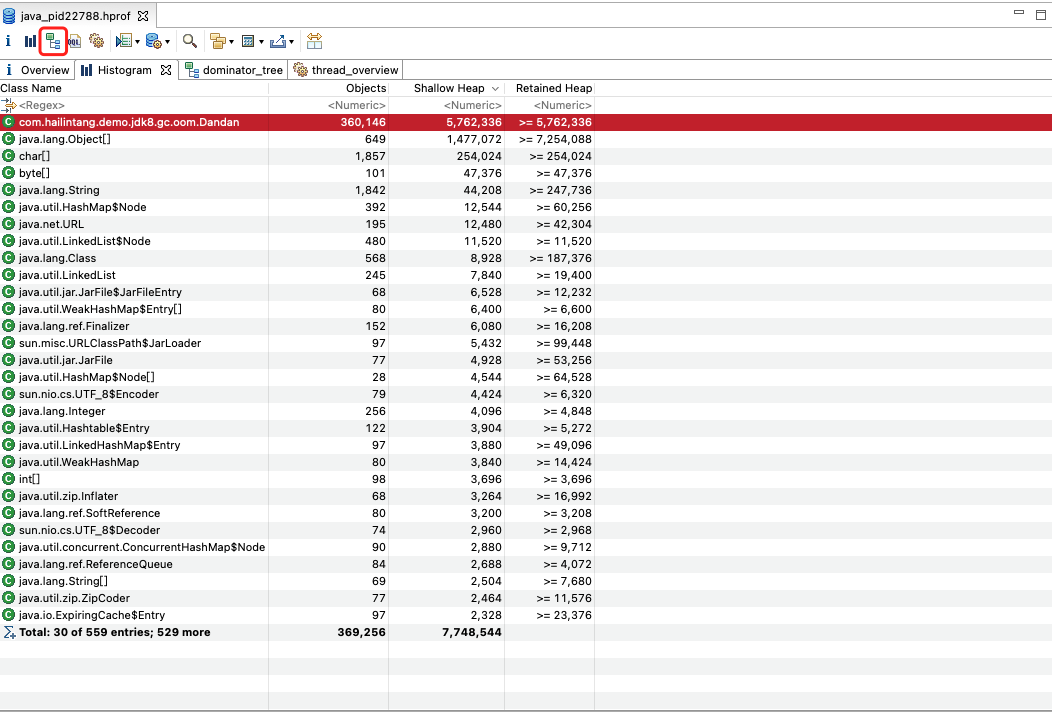Select the sun.misc.URLClassPath$JarLoader row

click(x=526, y=343)
